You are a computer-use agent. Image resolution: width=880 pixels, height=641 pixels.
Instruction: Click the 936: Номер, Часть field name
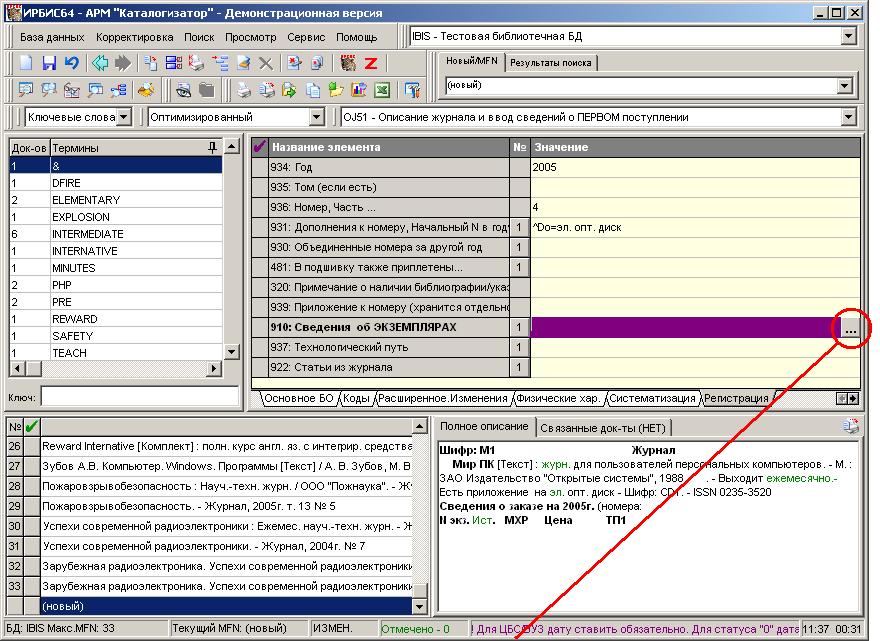pyautogui.click(x=388, y=208)
